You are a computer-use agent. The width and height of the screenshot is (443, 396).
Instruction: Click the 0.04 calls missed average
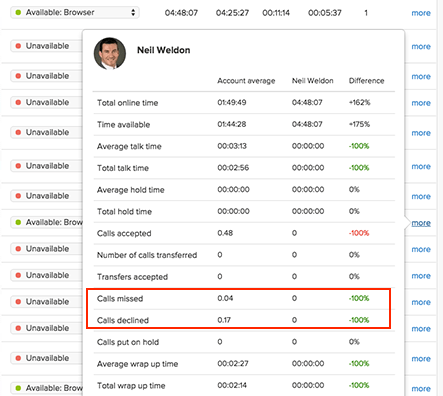(225, 298)
